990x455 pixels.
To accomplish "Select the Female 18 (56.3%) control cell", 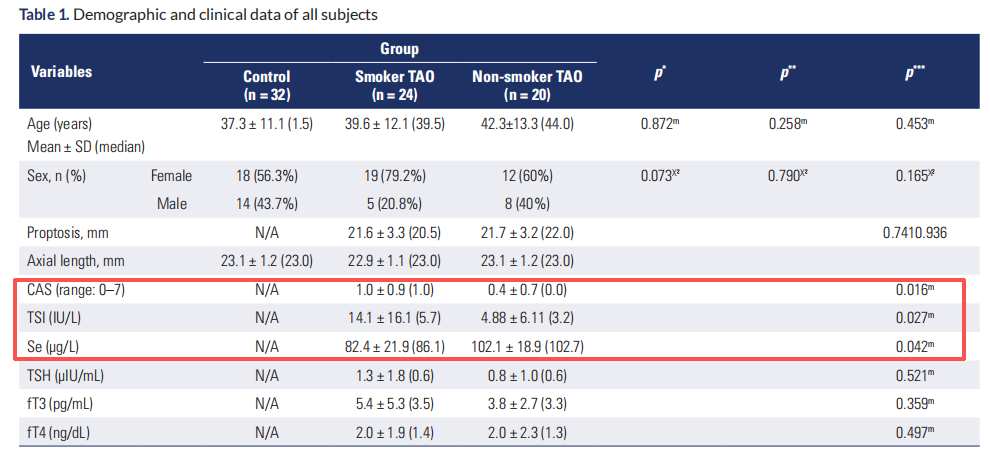I will tap(267, 177).
